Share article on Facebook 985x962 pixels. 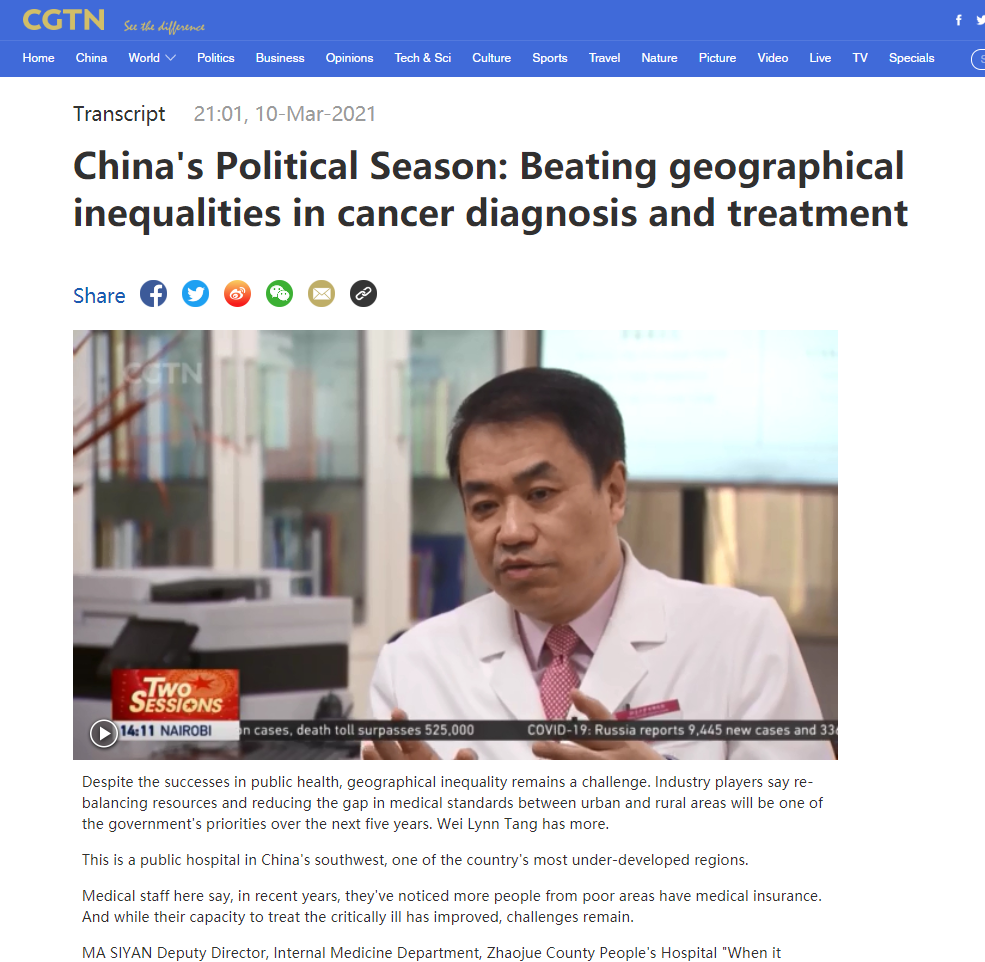(153, 293)
